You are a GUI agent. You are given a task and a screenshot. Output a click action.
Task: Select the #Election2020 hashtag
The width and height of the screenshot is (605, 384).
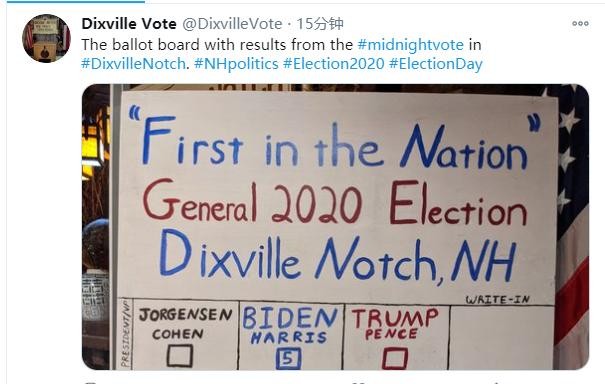[x=334, y=64]
